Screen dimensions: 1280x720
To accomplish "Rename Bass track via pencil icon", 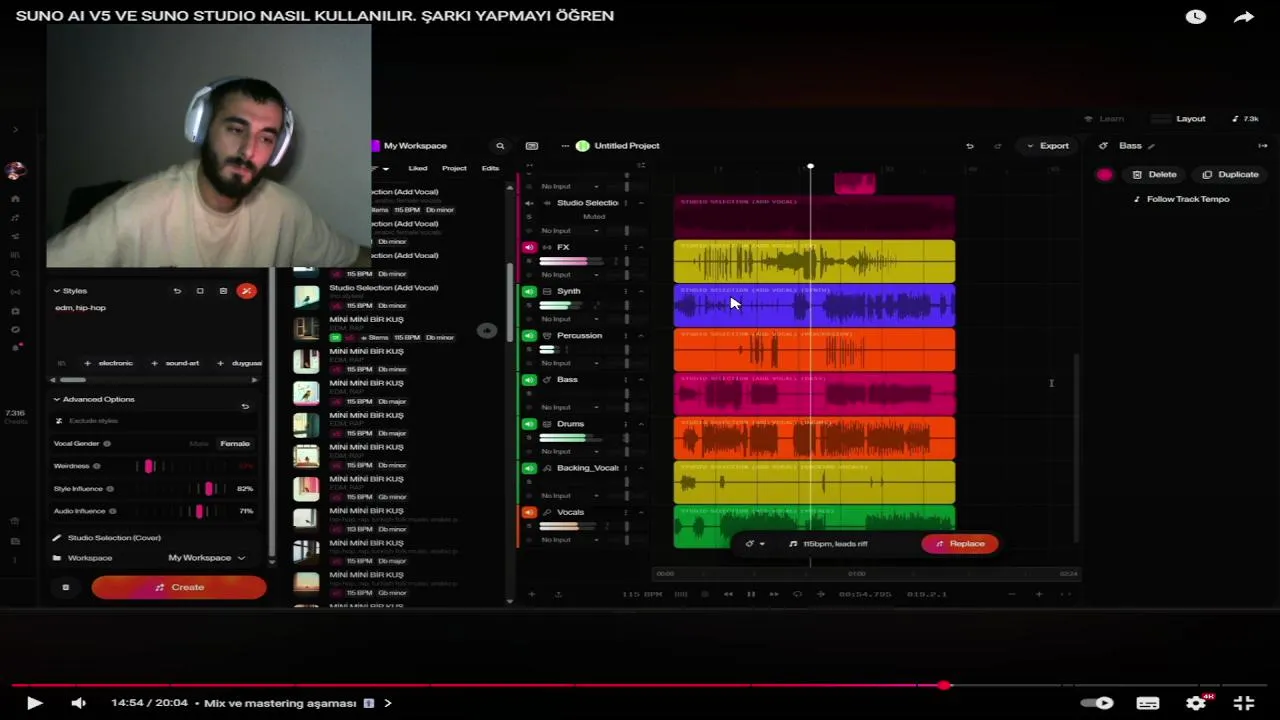I will click(x=1151, y=146).
